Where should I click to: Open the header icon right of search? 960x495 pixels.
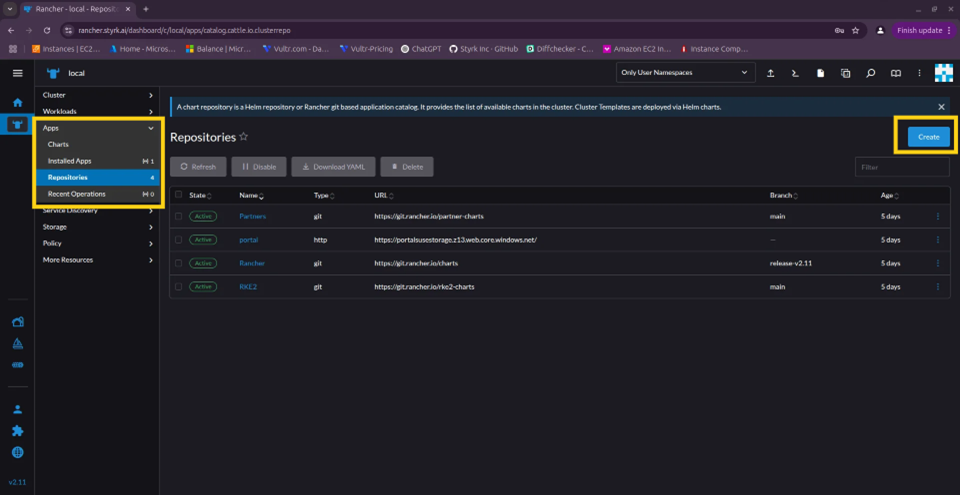(896, 73)
